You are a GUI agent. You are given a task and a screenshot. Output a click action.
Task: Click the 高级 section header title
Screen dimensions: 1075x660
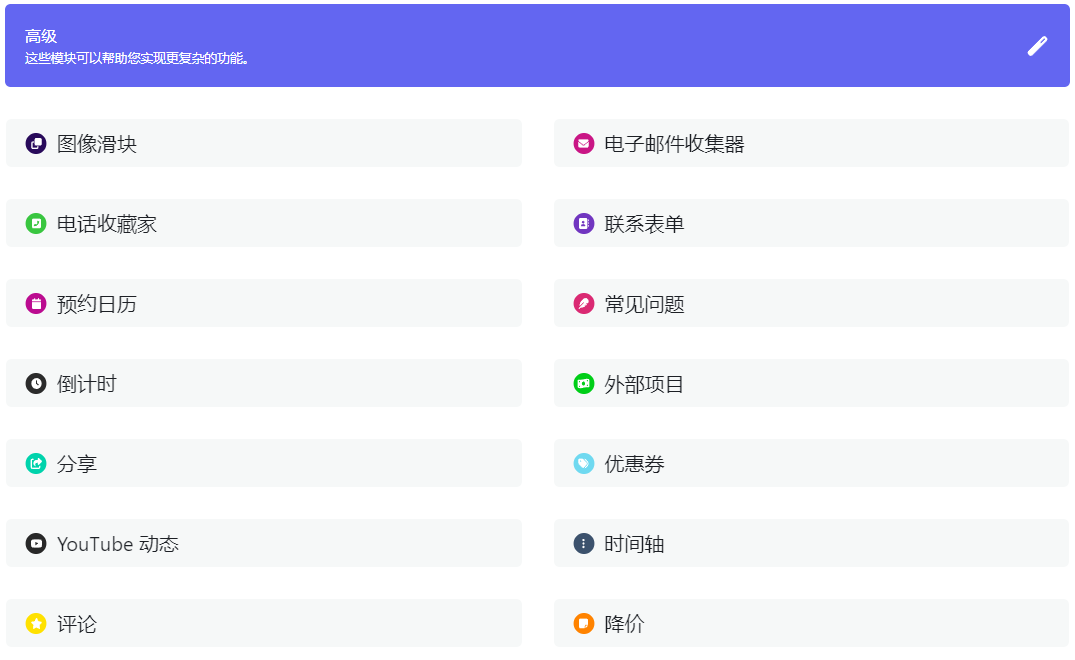pos(41,37)
